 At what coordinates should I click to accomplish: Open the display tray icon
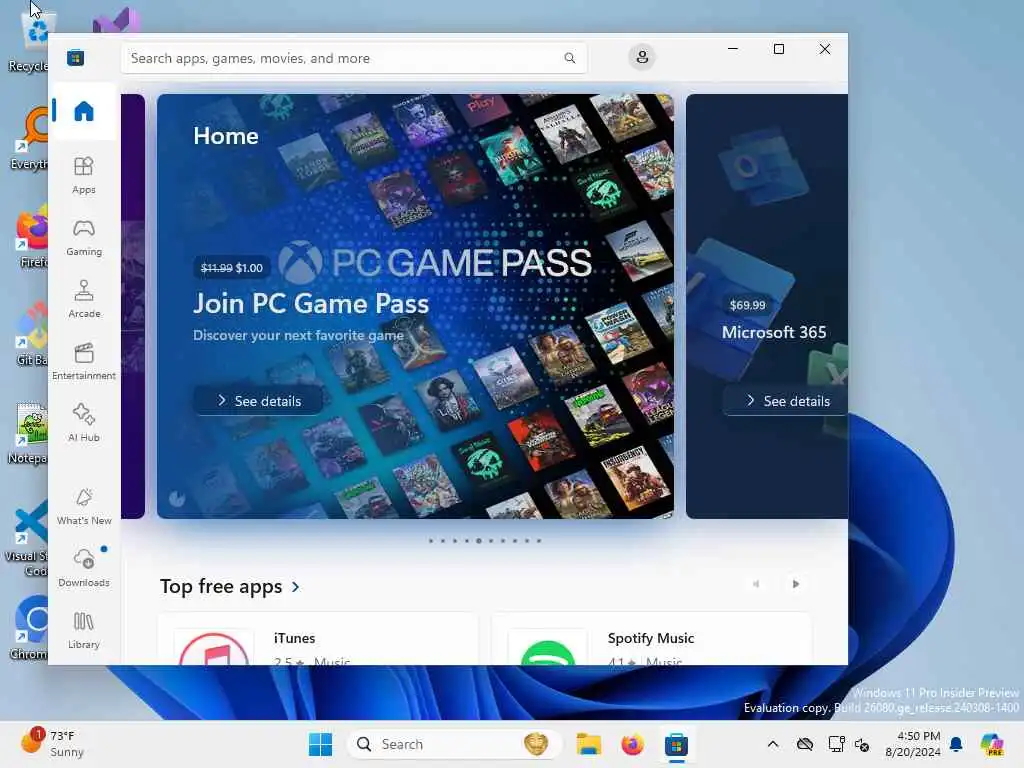point(836,744)
